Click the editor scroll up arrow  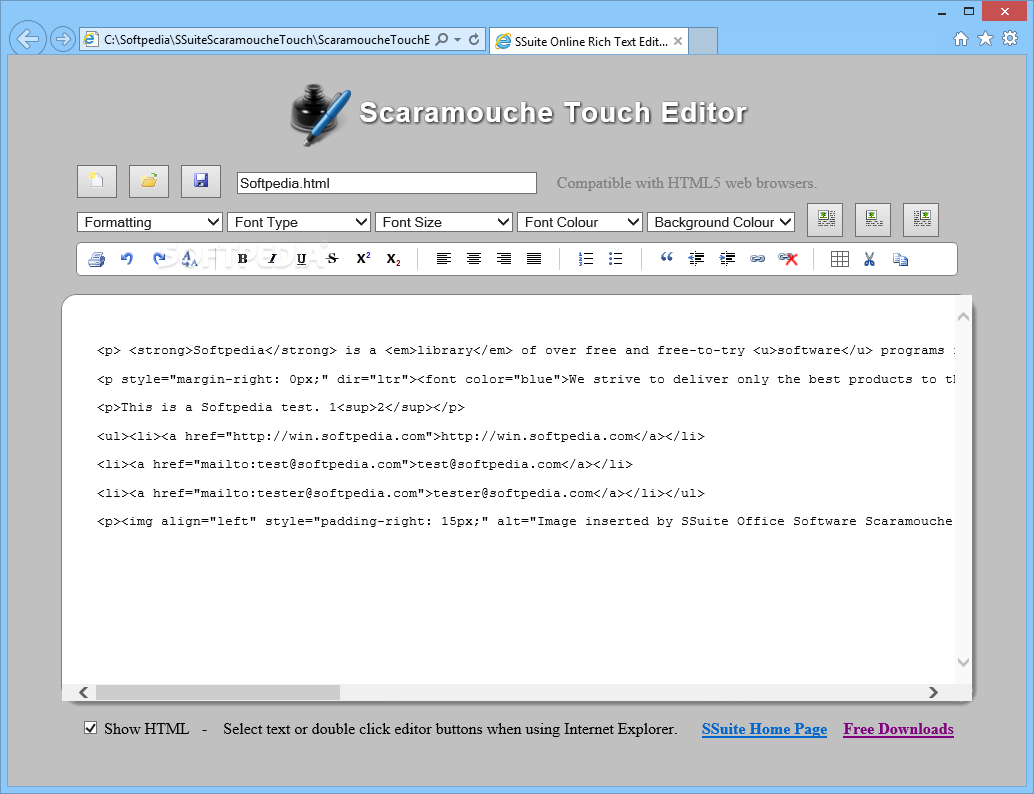coord(963,317)
